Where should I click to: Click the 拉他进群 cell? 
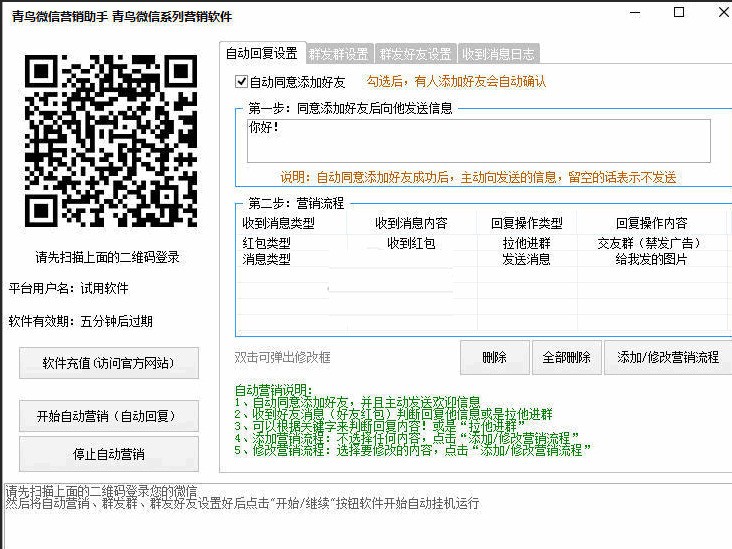[527, 243]
